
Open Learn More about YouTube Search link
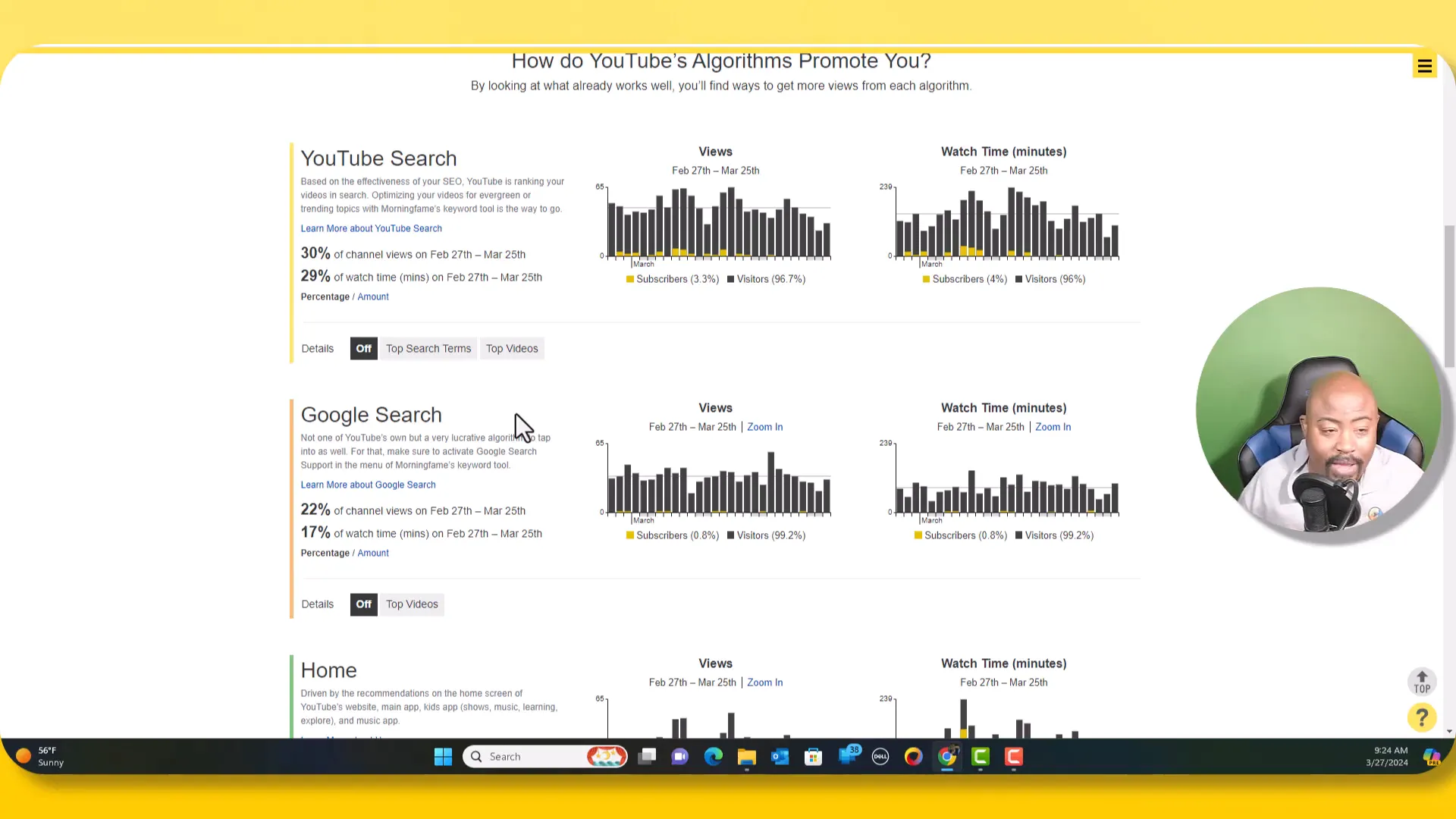[371, 228]
